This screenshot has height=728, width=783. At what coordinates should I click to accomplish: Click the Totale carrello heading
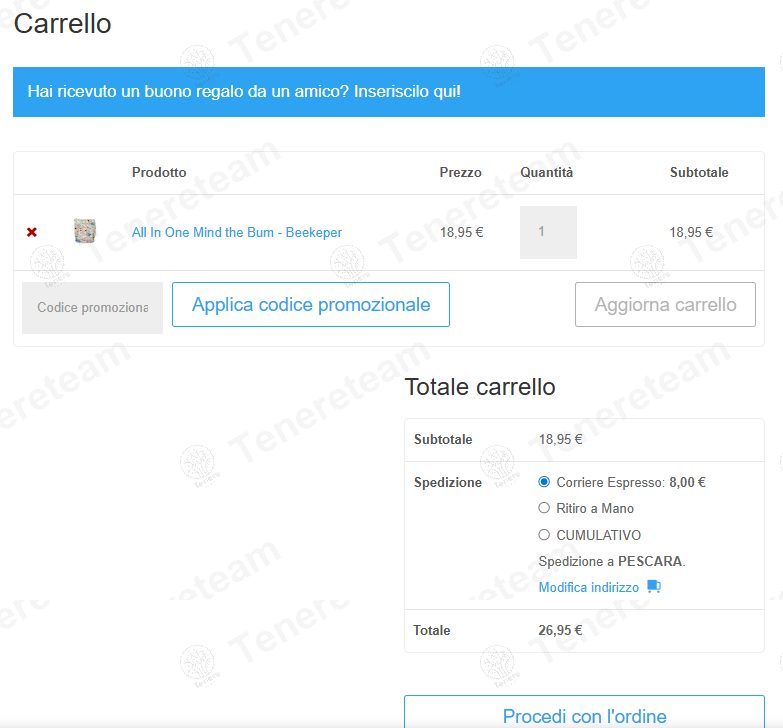(480, 387)
